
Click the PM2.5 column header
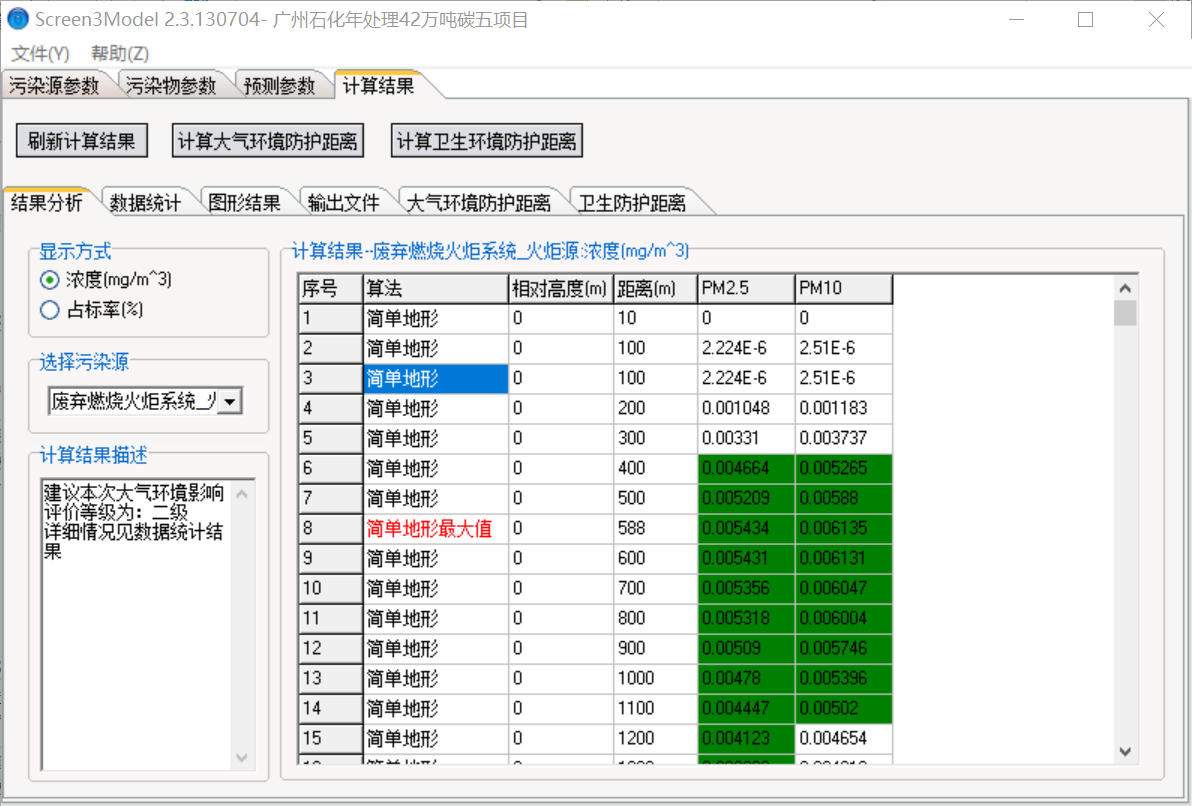(746, 288)
